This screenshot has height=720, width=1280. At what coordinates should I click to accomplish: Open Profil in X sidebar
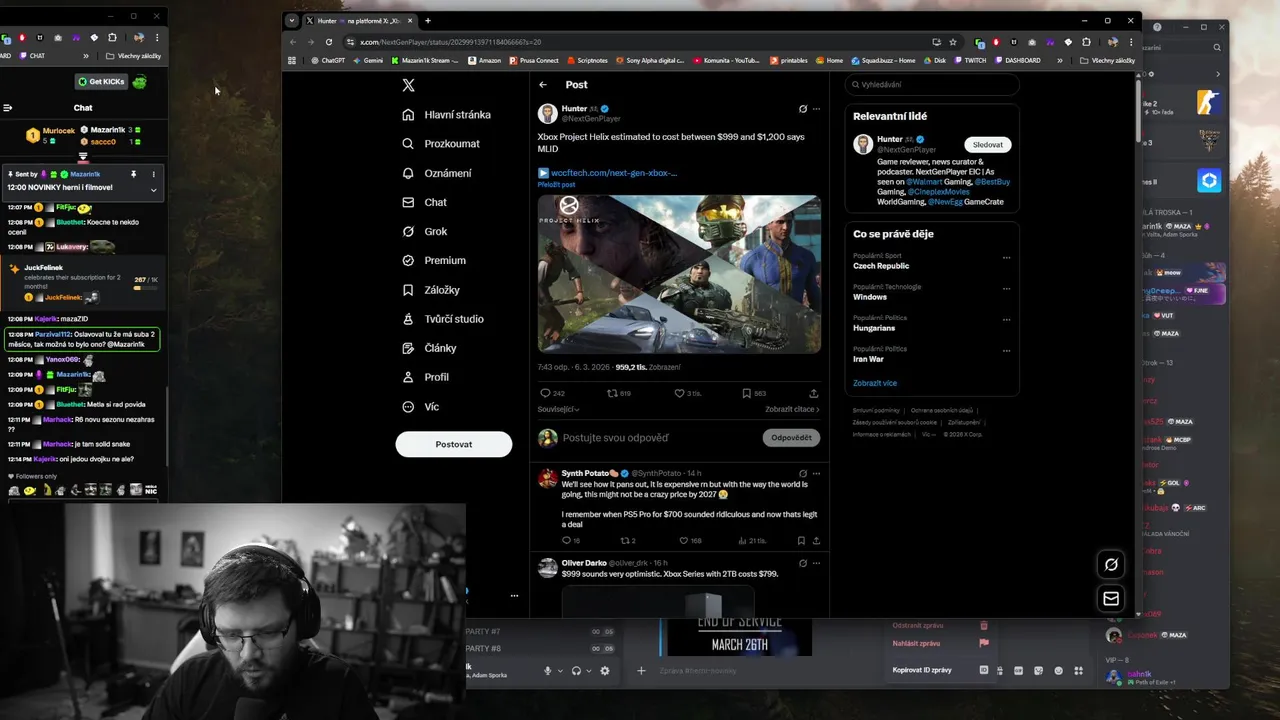click(426, 377)
